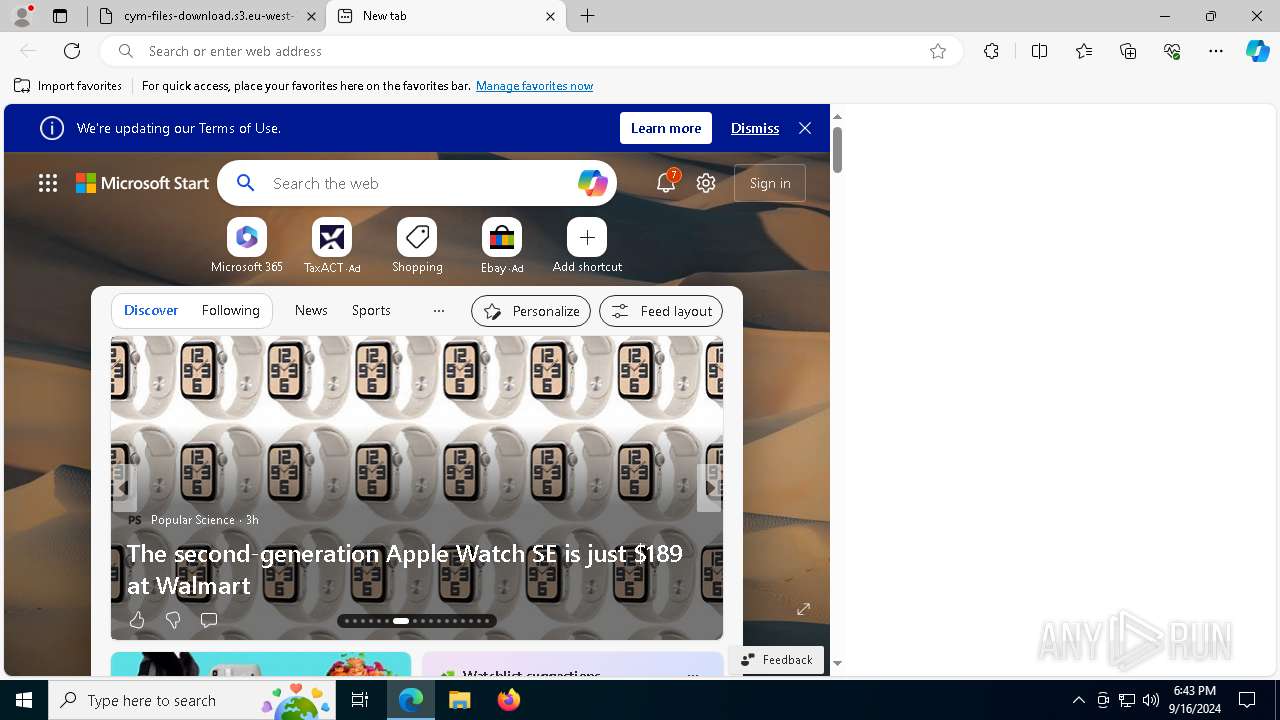Click Import favorites button
The height and width of the screenshot is (720, 1280).
[x=68, y=86]
